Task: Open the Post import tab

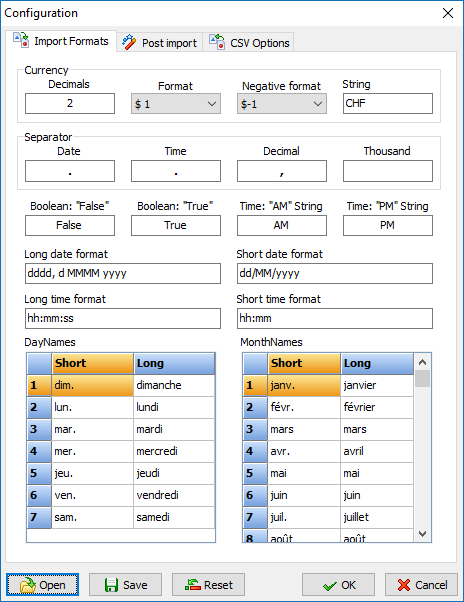Action: click(160, 43)
